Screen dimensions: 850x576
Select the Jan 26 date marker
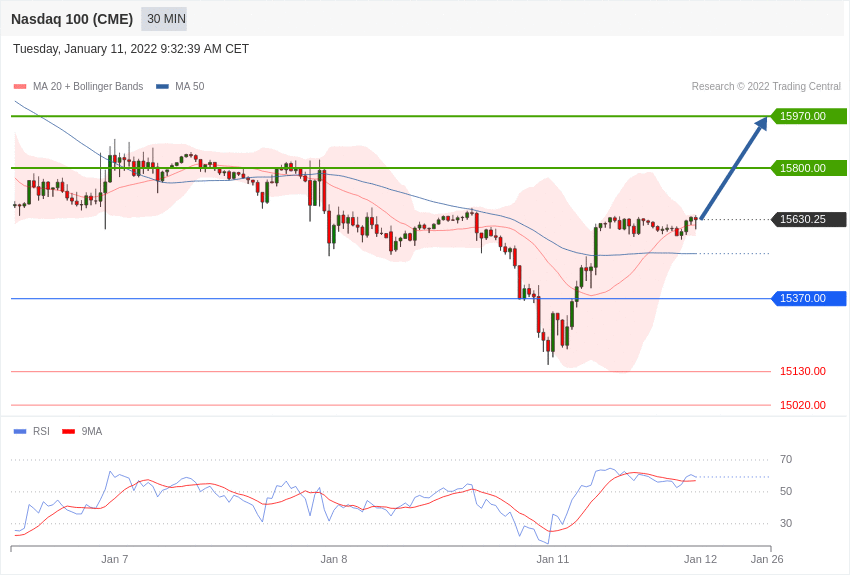pos(767,559)
